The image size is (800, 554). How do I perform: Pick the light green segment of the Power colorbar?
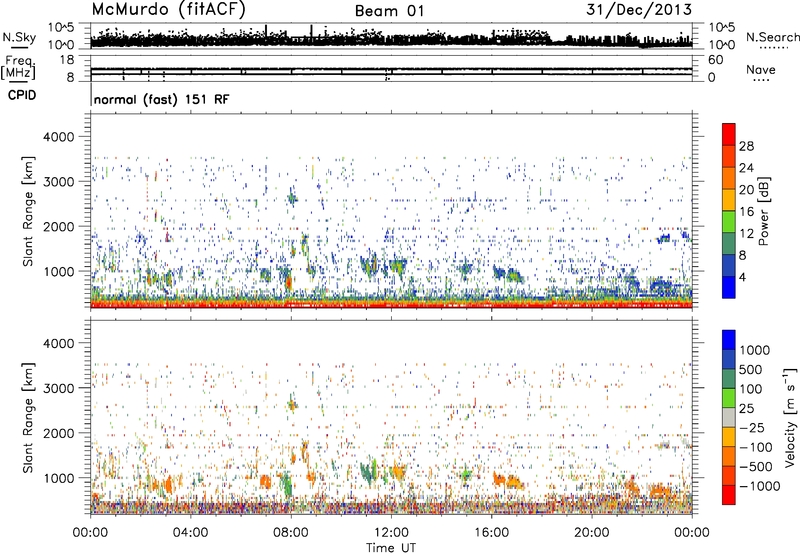729,222
